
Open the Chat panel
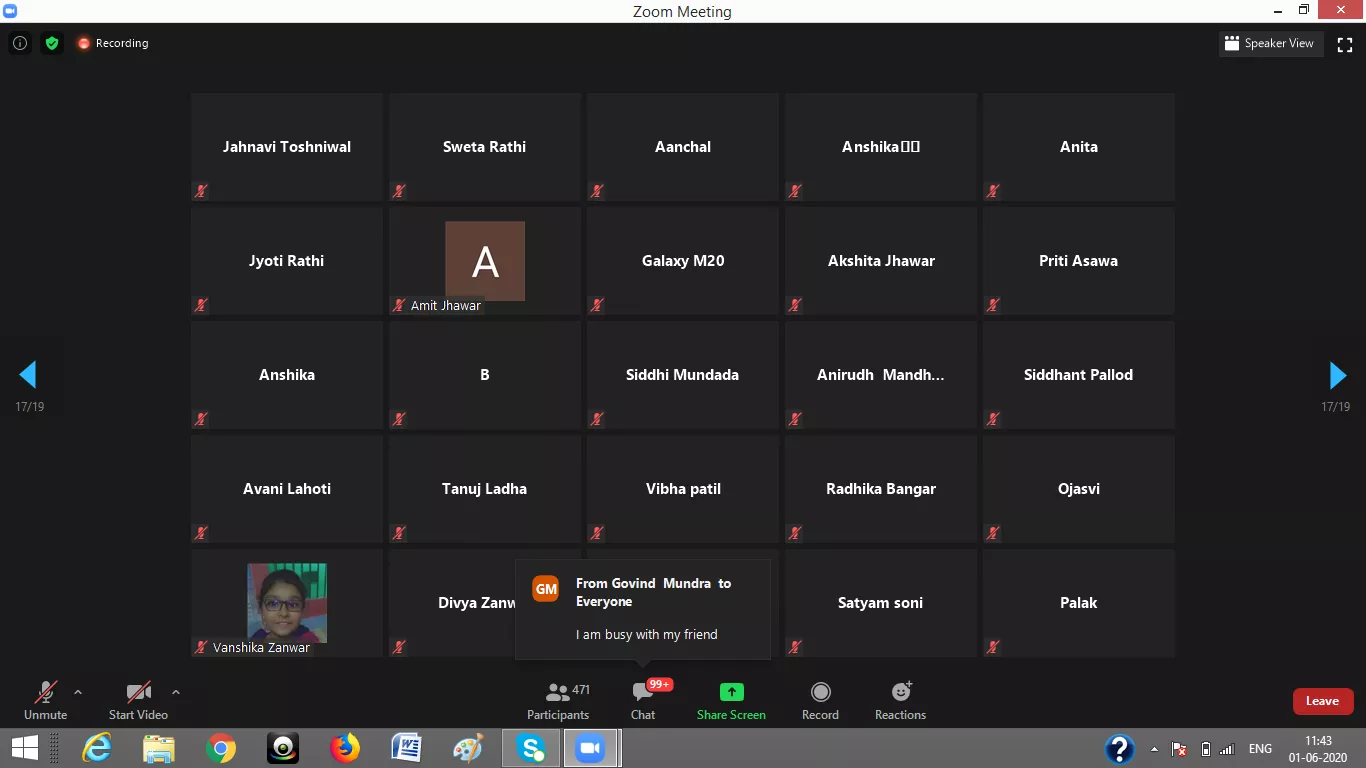[x=643, y=700]
